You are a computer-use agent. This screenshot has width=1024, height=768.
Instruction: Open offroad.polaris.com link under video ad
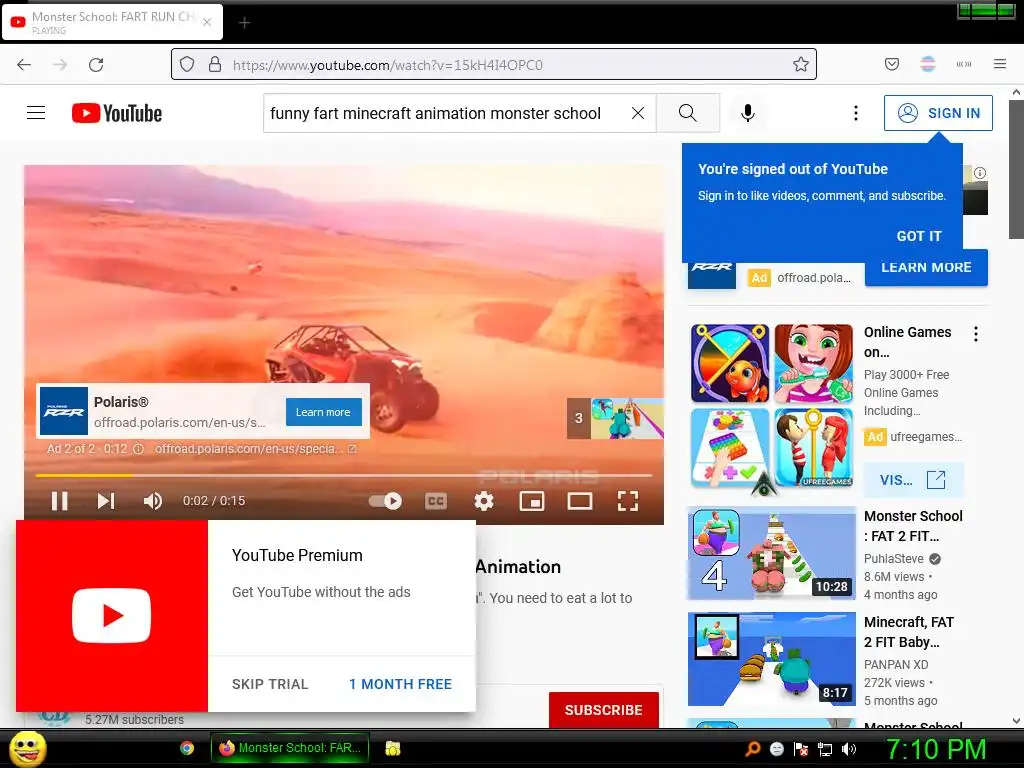(255, 449)
